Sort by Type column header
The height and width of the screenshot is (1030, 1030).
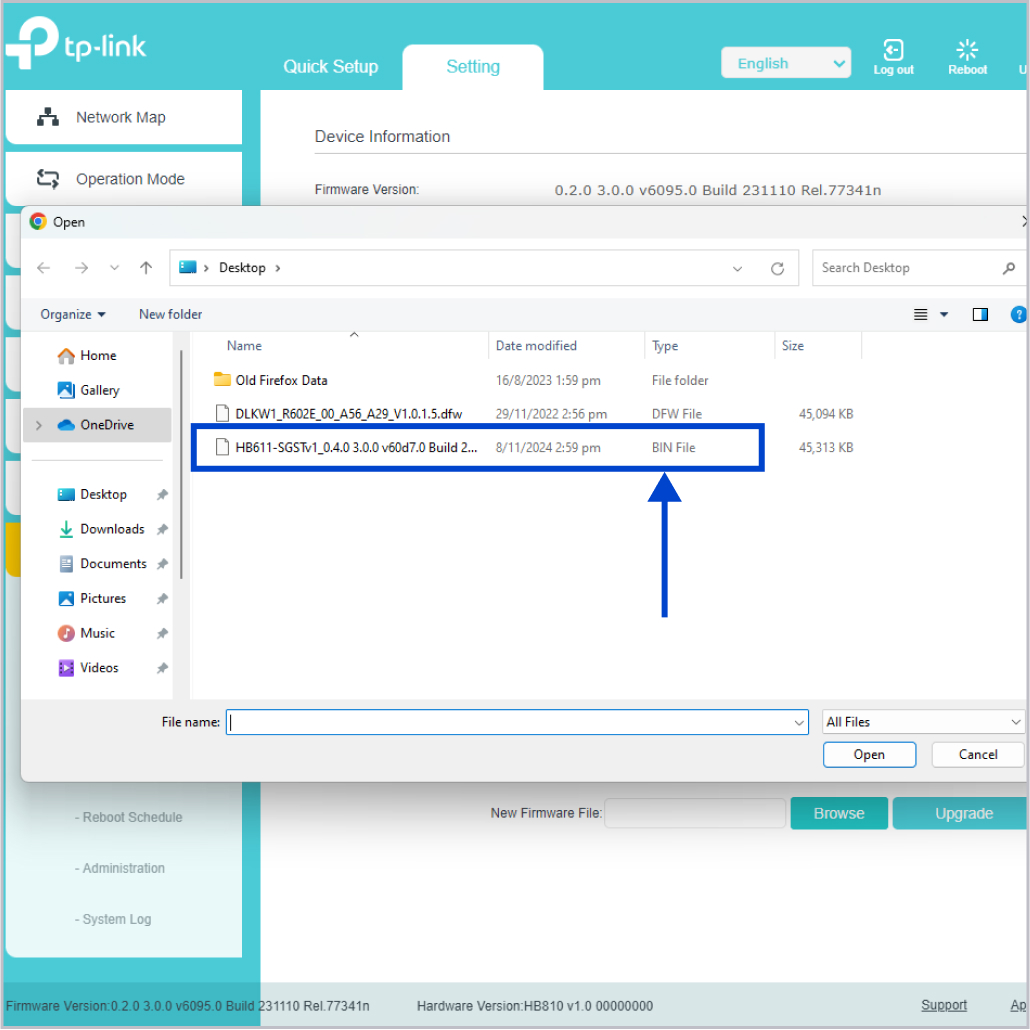(665, 346)
